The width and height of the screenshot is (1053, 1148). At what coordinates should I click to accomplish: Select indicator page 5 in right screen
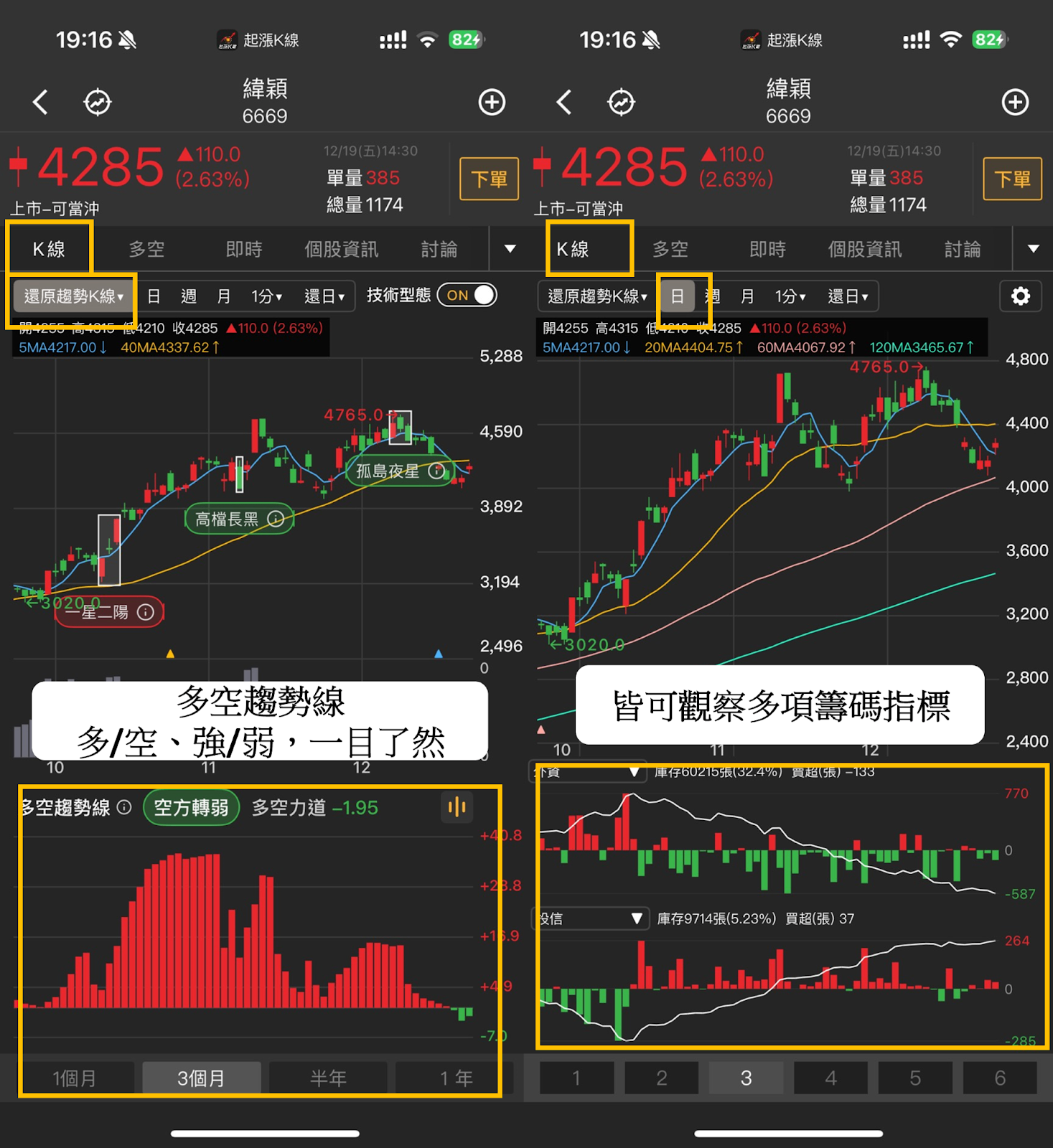(x=915, y=1078)
